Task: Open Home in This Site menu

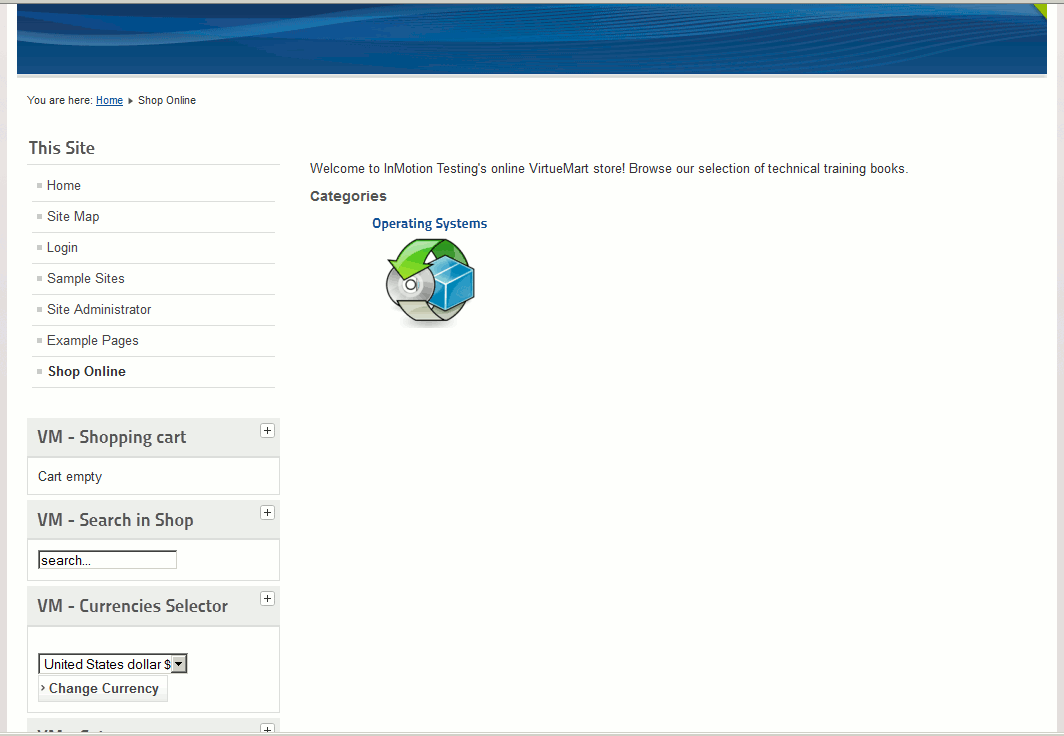Action: [x=64, y=185]
